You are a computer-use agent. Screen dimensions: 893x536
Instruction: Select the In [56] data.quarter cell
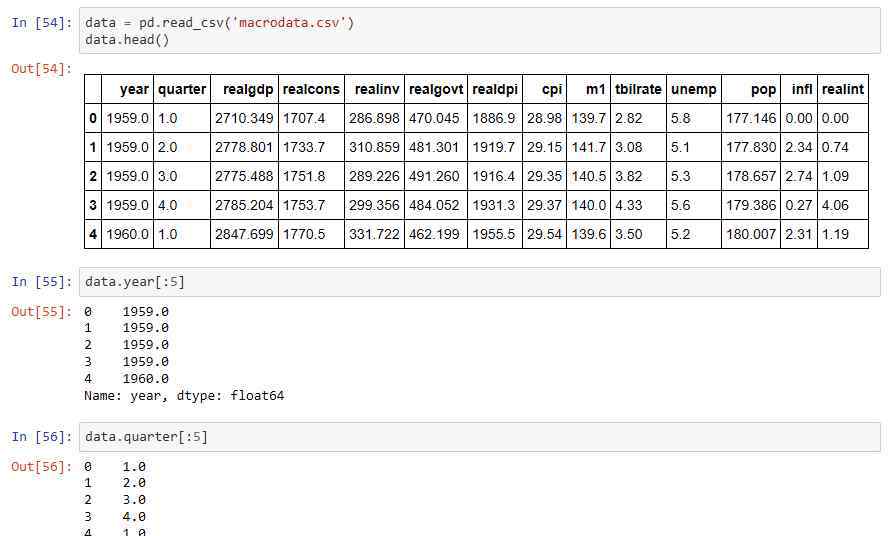click(480, 437)
